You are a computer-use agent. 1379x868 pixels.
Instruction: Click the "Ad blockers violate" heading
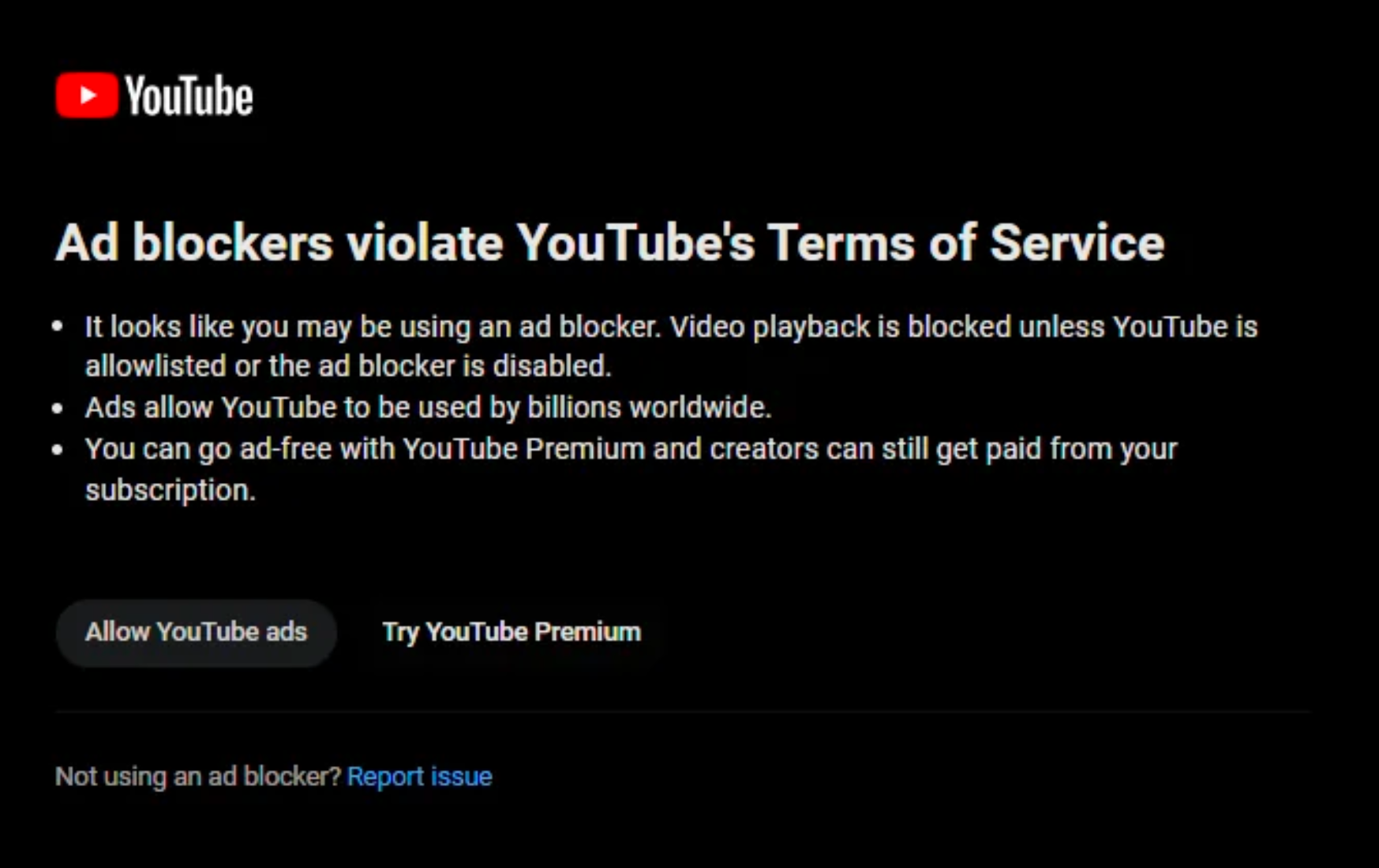click(x=278, y=242)
